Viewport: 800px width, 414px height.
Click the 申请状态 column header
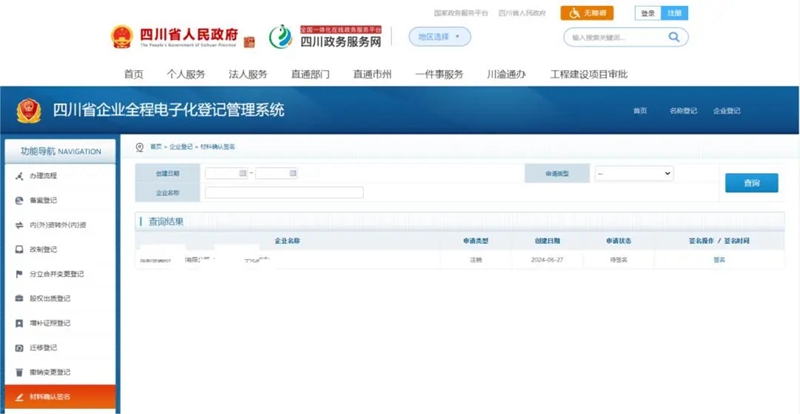coord(618,241)
